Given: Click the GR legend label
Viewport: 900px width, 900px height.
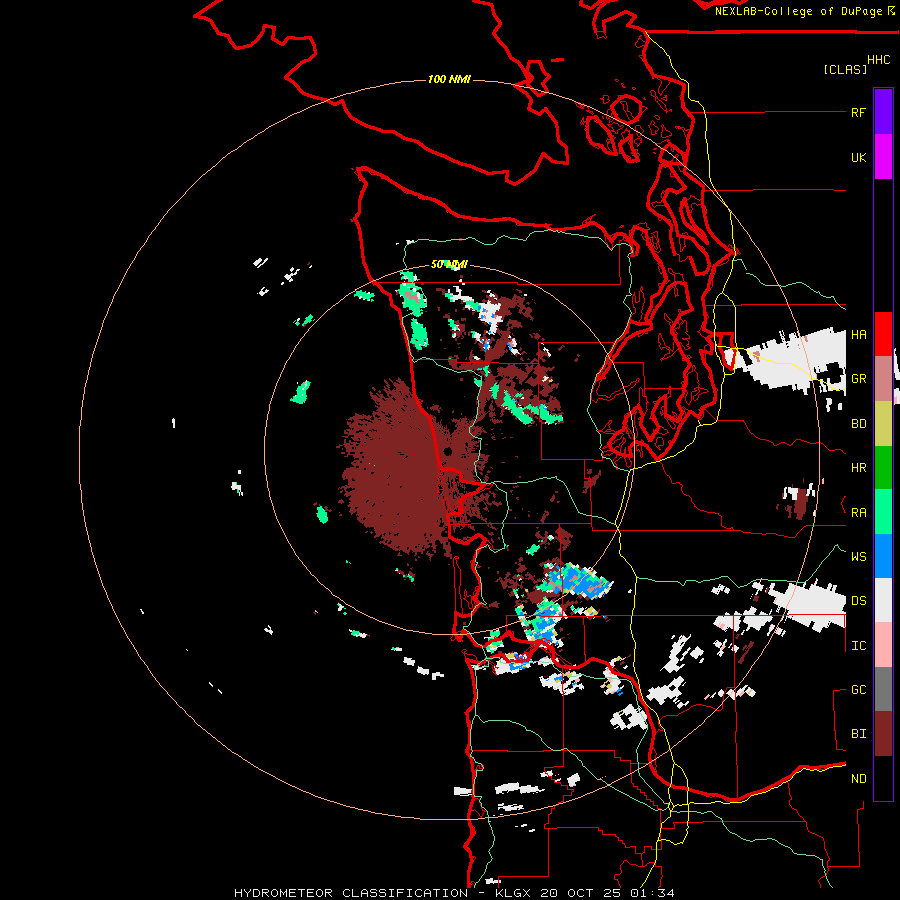Looking at the screenshot, I should point(858,379).
